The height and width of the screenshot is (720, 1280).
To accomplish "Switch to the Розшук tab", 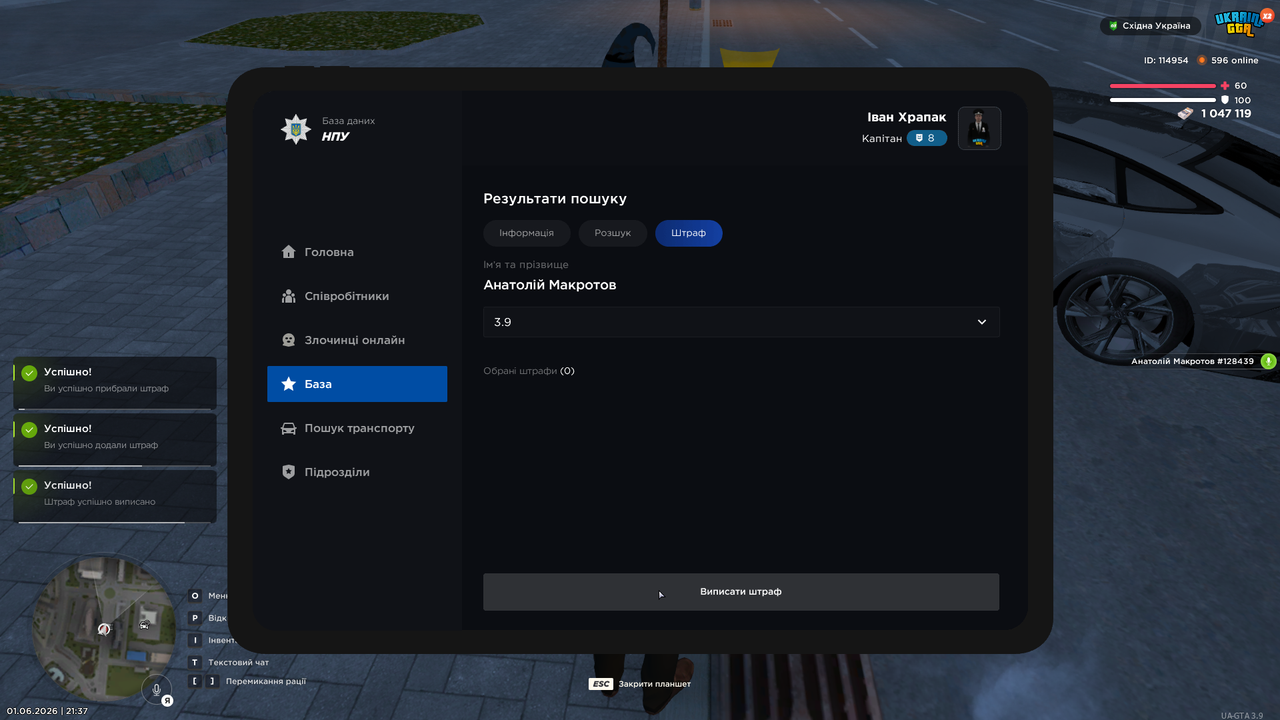I will [613, 233].
